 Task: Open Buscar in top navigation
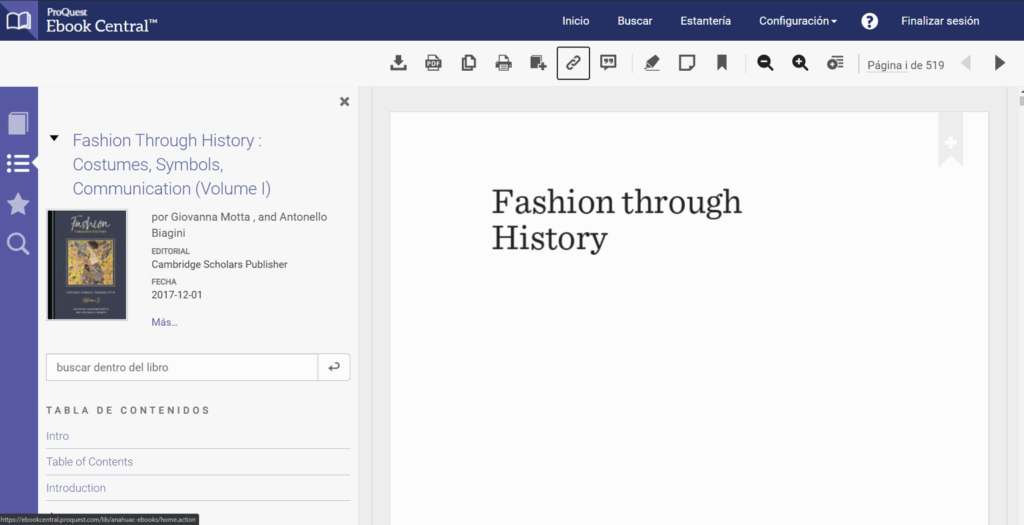coord(634,21)
